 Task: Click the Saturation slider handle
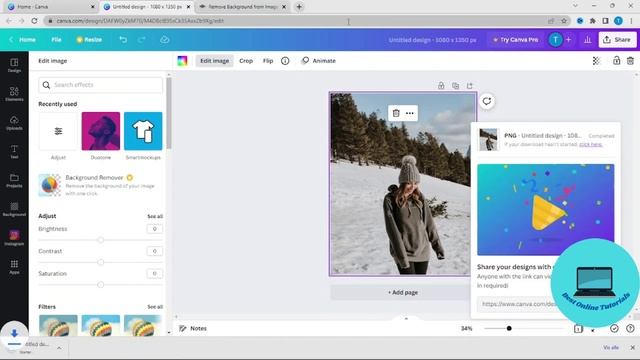(100, 285)
